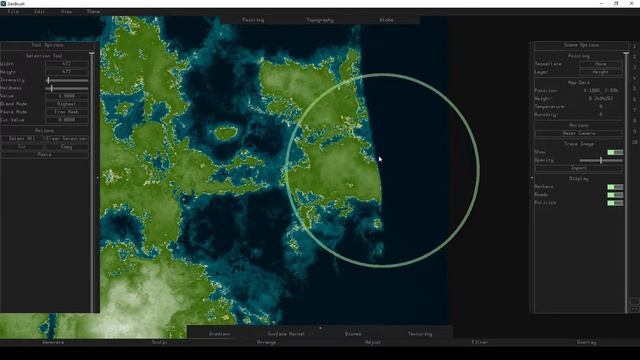Toggle the Trace Image Show switch
This screenshot has width=640, height=360.
click(x=615, y=152)
